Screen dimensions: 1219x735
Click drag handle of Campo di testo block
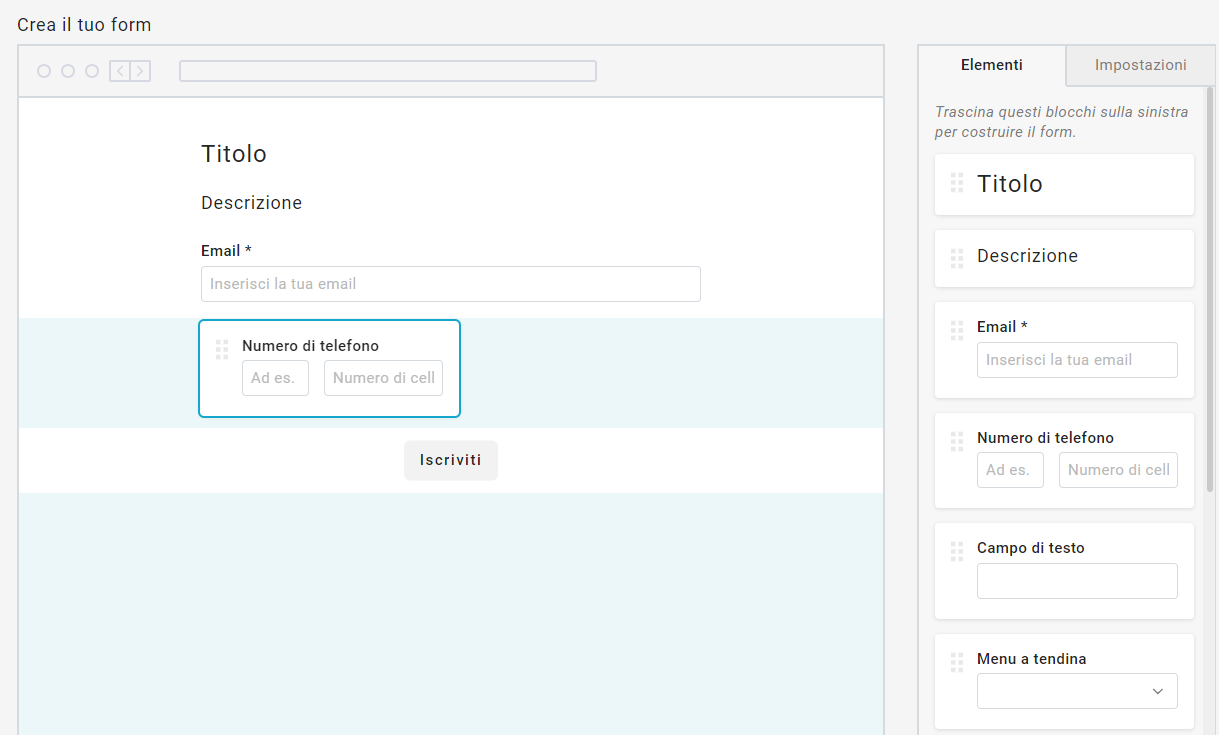coord(957,551)
